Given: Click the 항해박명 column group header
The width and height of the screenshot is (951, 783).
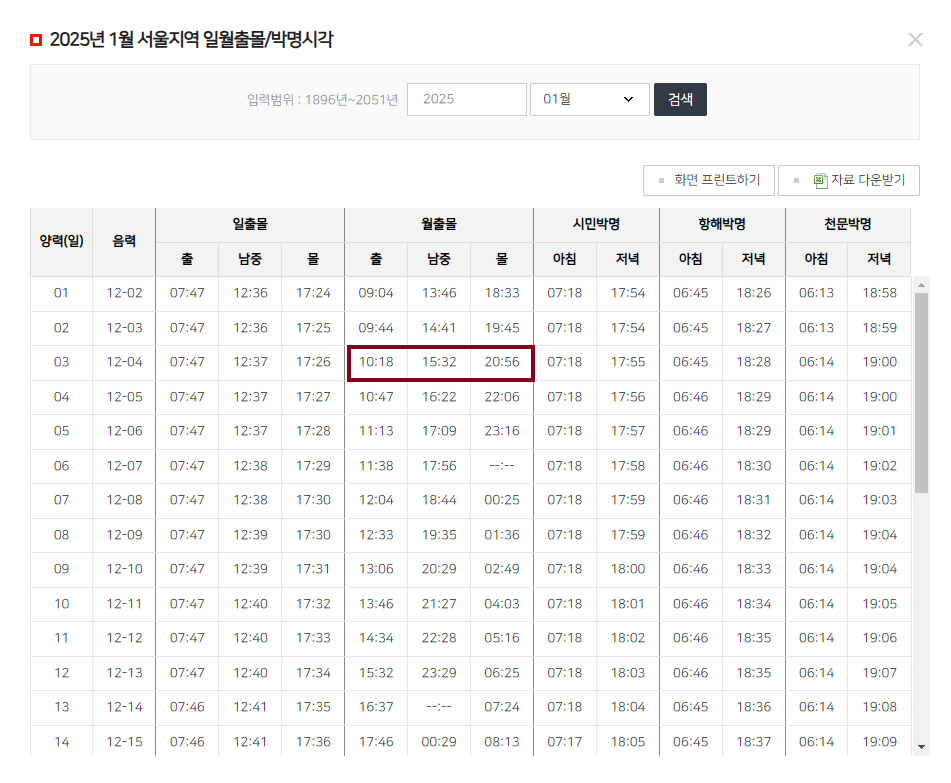Looking at the screenshot, I should click(722, 224).
